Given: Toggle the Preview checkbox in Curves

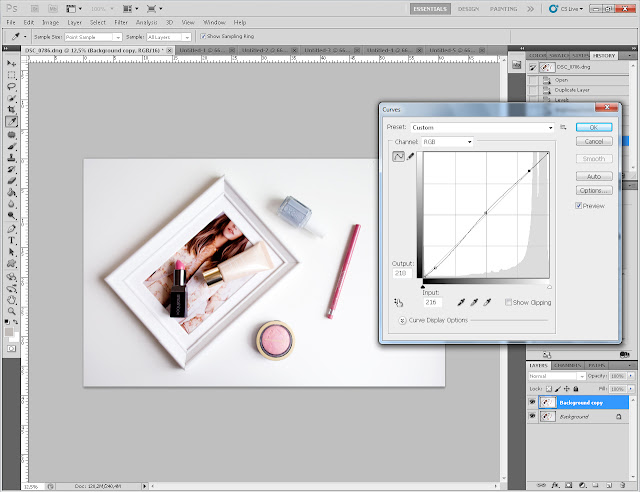Looking at the screenshot, I should (x=578, y=206).
